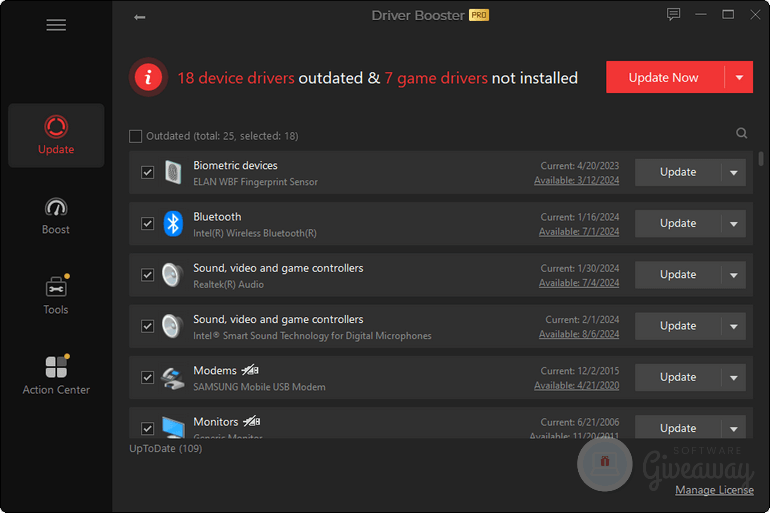Open Available: 3/12/2024 link
The width and height of the screenshot is (770, 513).
[x=577, y=180]
